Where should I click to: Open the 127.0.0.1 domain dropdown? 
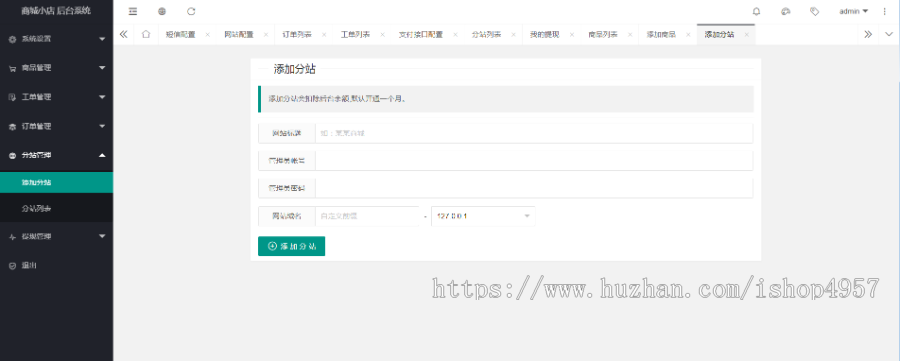483,216
